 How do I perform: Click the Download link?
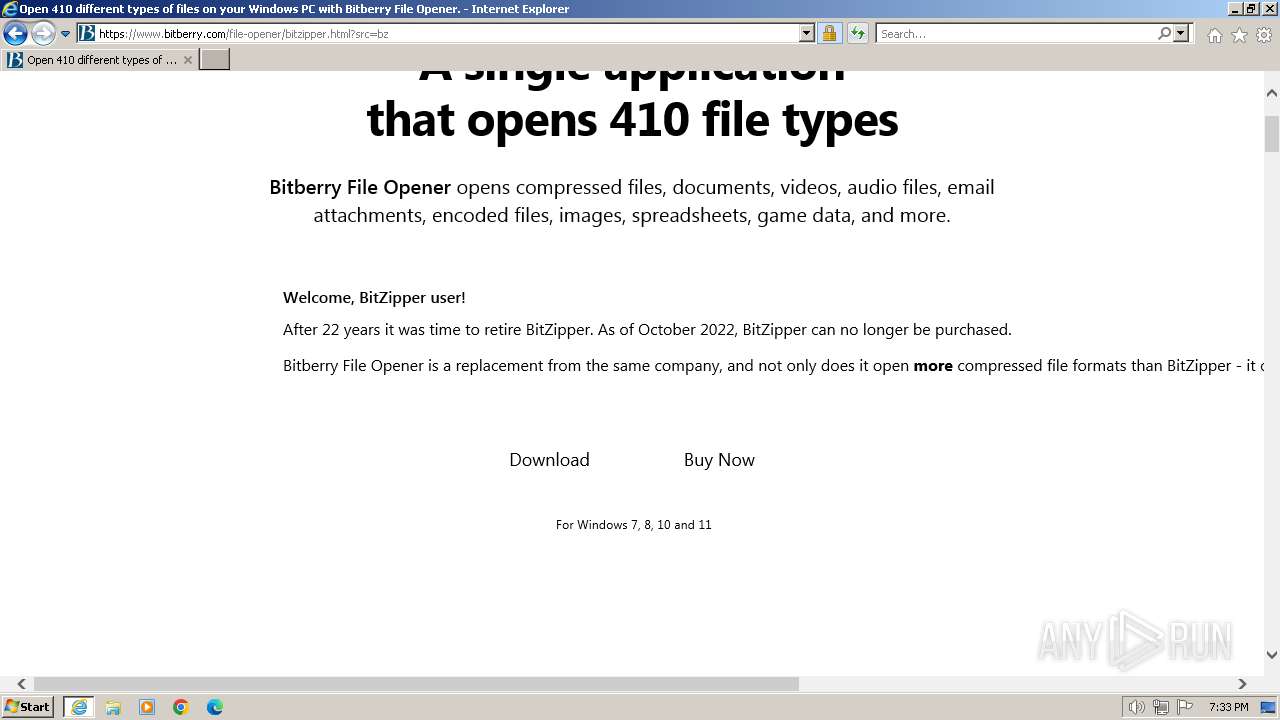549,460
